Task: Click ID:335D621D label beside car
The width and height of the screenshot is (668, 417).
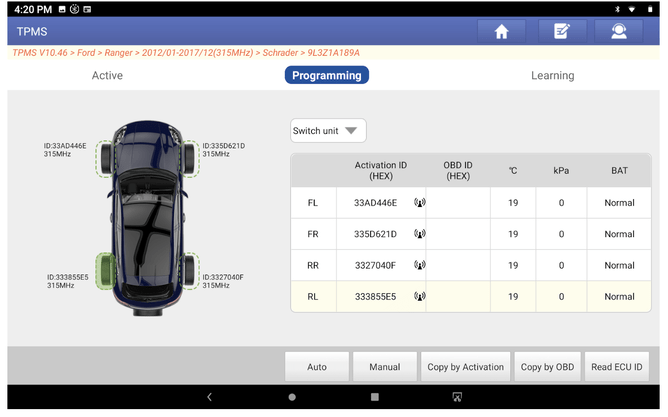Action: coord(224,146)
